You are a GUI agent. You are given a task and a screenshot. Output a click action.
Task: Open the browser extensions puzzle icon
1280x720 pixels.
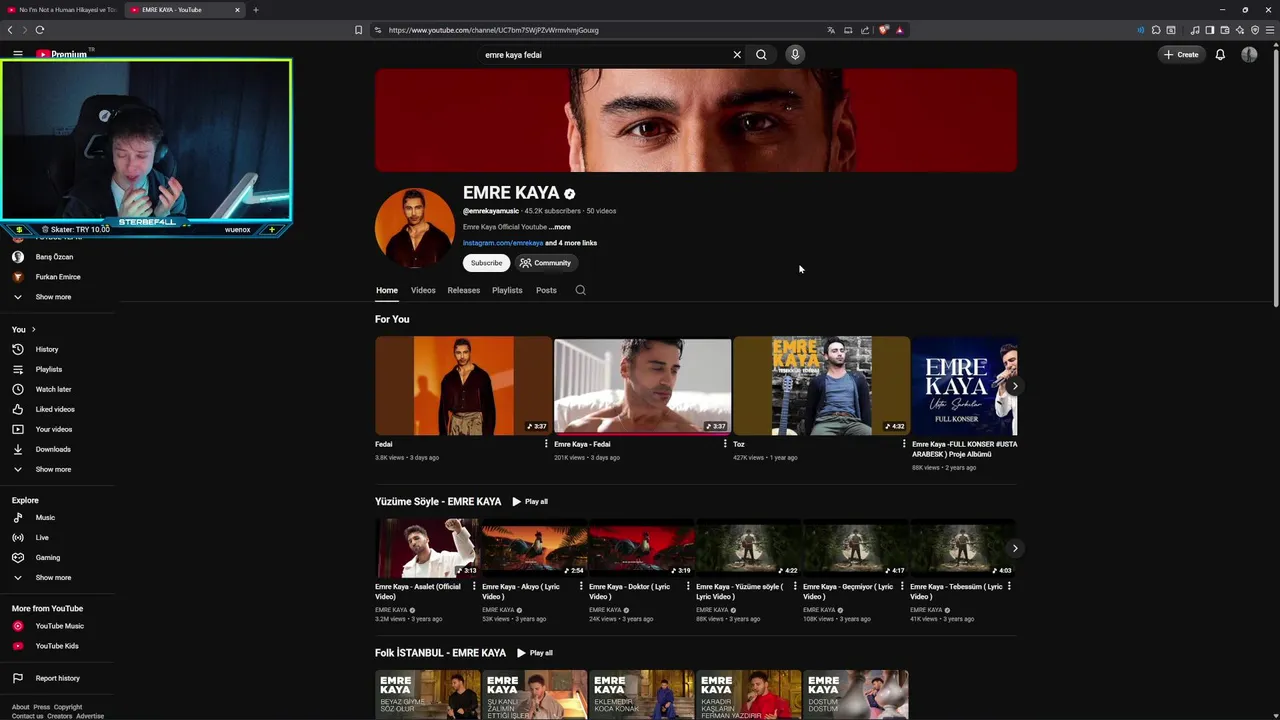(1156, 30)
